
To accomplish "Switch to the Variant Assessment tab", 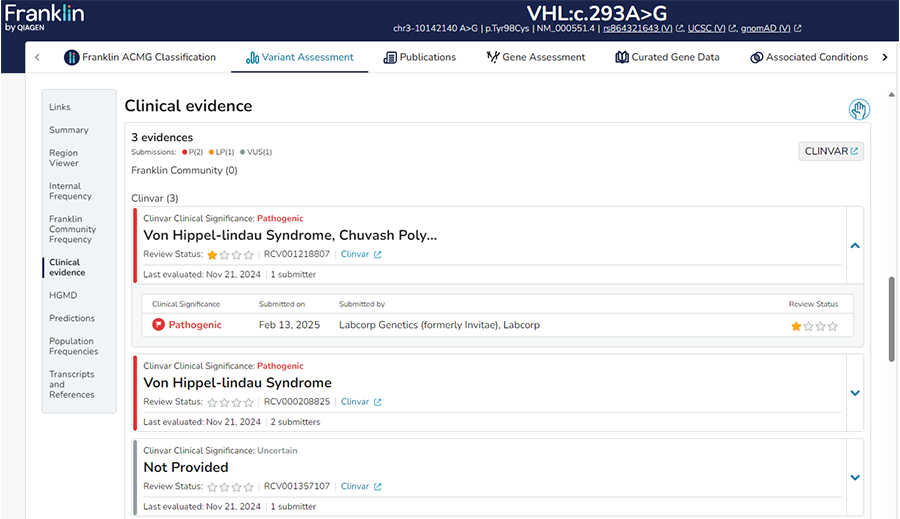I will pos(299,57).
